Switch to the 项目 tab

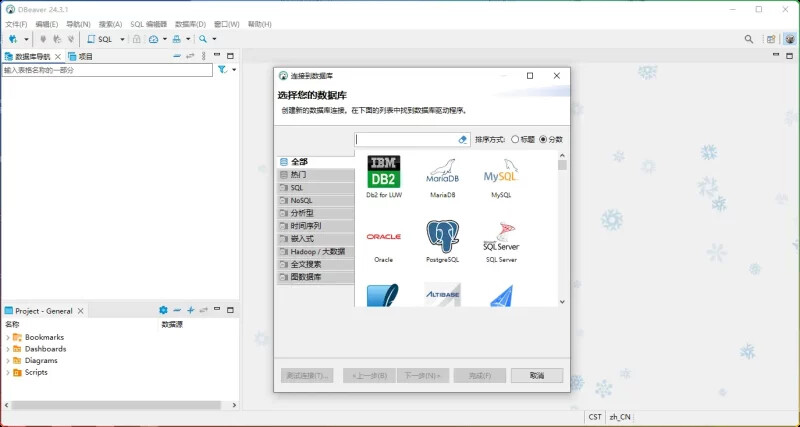click(x=80, y=56)
